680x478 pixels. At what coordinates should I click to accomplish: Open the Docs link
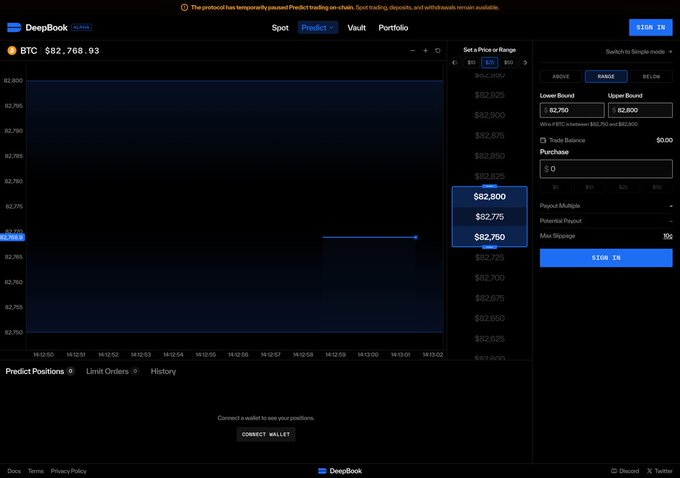14,471
